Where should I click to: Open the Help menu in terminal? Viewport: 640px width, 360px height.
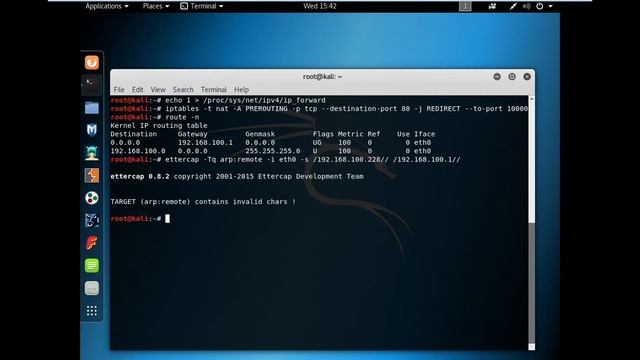[241, 89]
